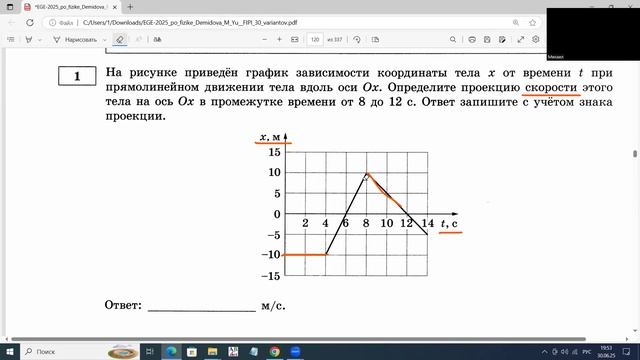Click the word скорости in the problem

click(x=551, y=87)
